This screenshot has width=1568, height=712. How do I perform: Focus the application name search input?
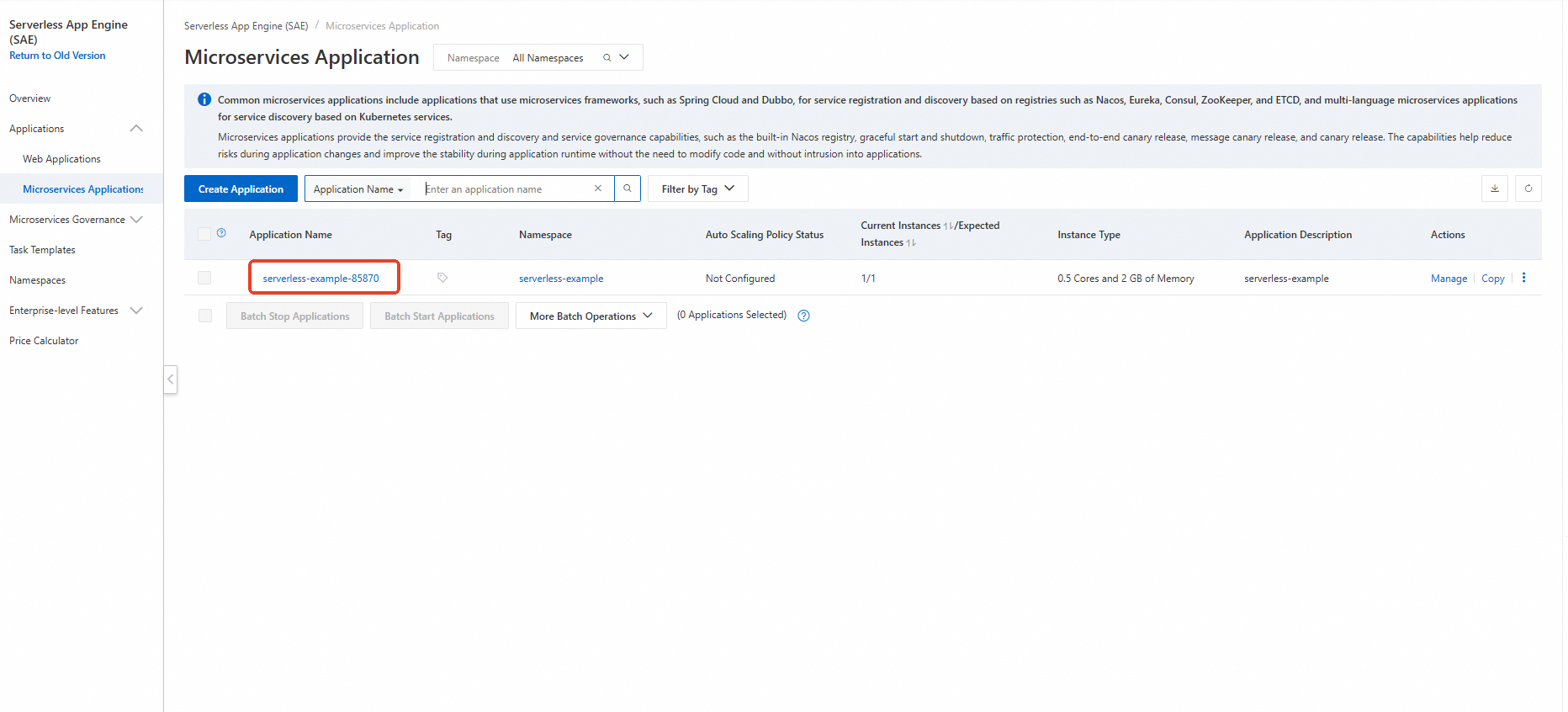point(505,189)
